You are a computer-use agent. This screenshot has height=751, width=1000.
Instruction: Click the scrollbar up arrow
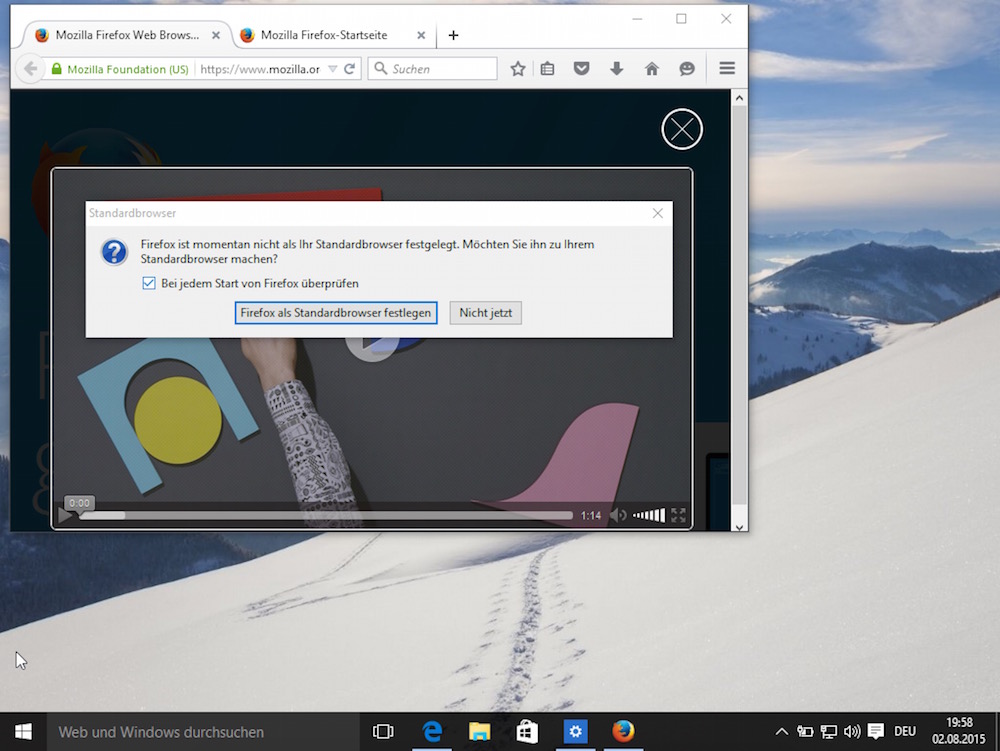tap(739, 98)
